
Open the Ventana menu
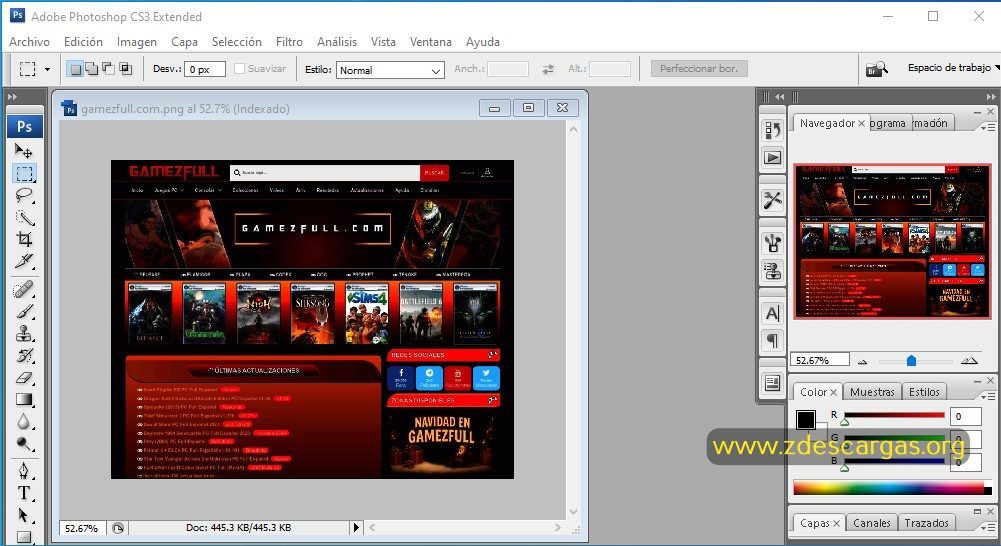[430, 42]
